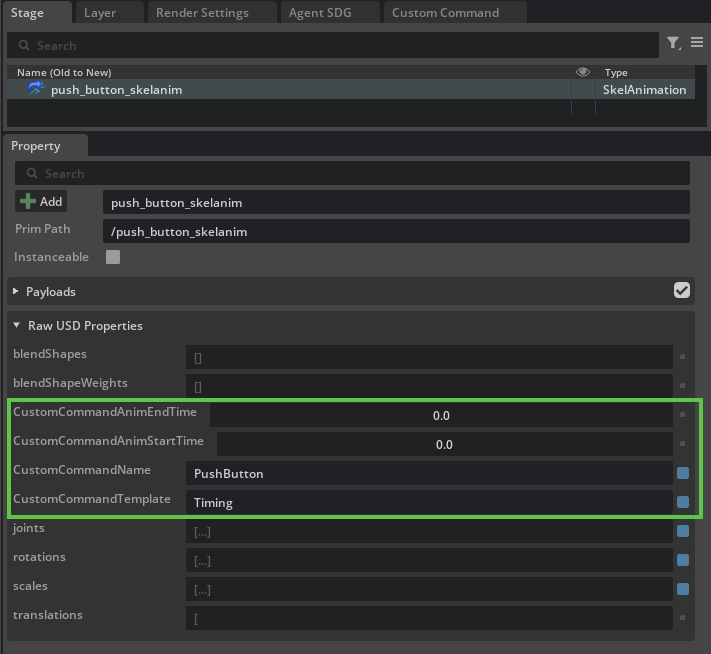
Task: Expand the Payloads section
Action: [x=15, y=291]
